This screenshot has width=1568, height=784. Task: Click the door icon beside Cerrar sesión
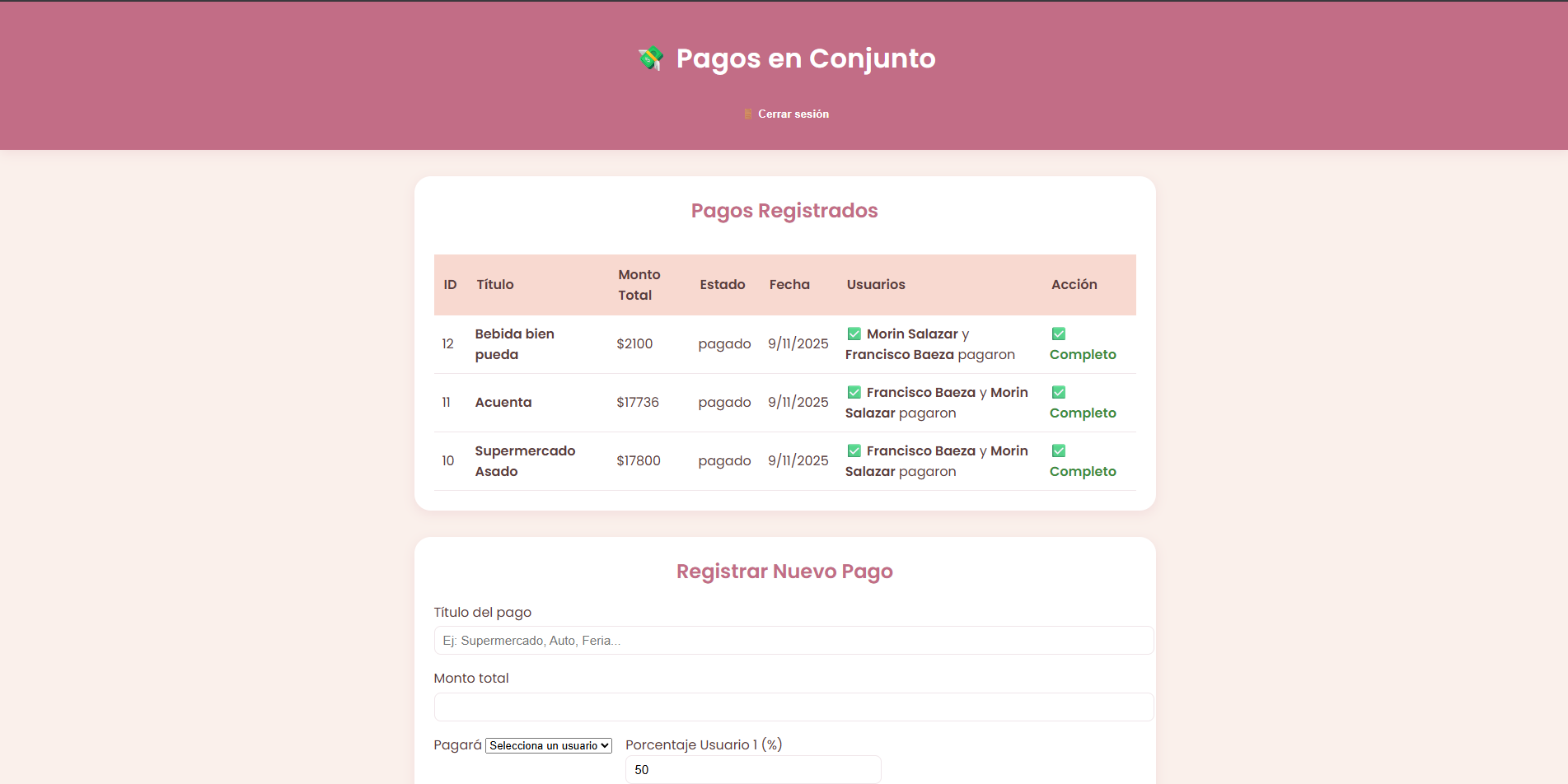748,114
